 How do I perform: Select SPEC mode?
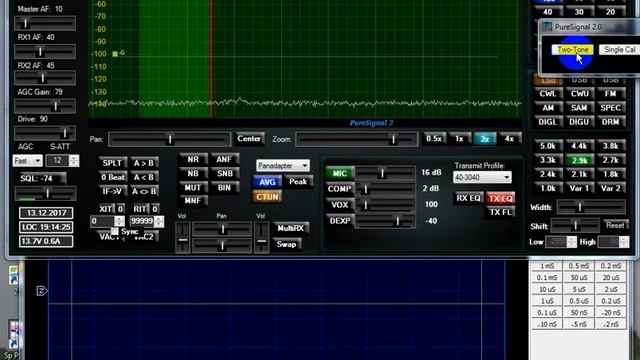tap(611, 108)
